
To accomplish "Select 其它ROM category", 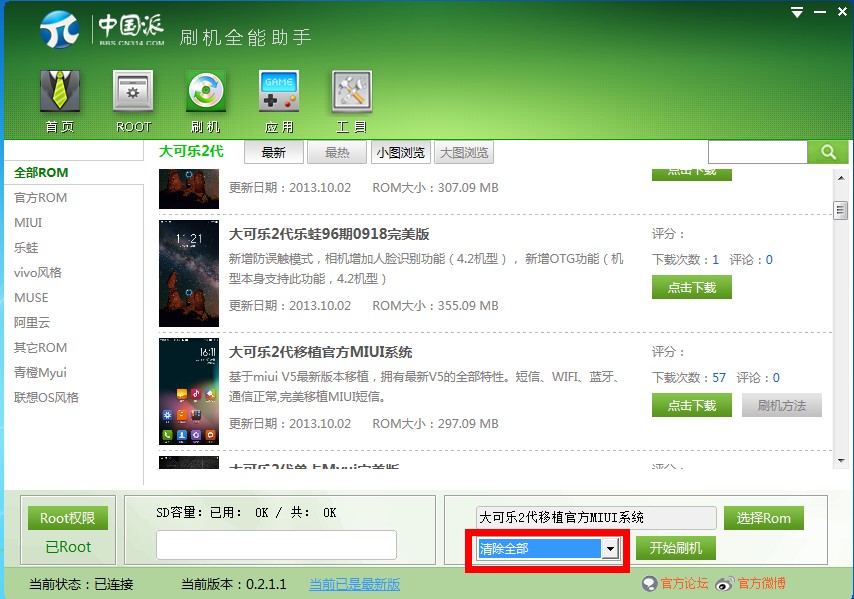I will coord(41,347).
